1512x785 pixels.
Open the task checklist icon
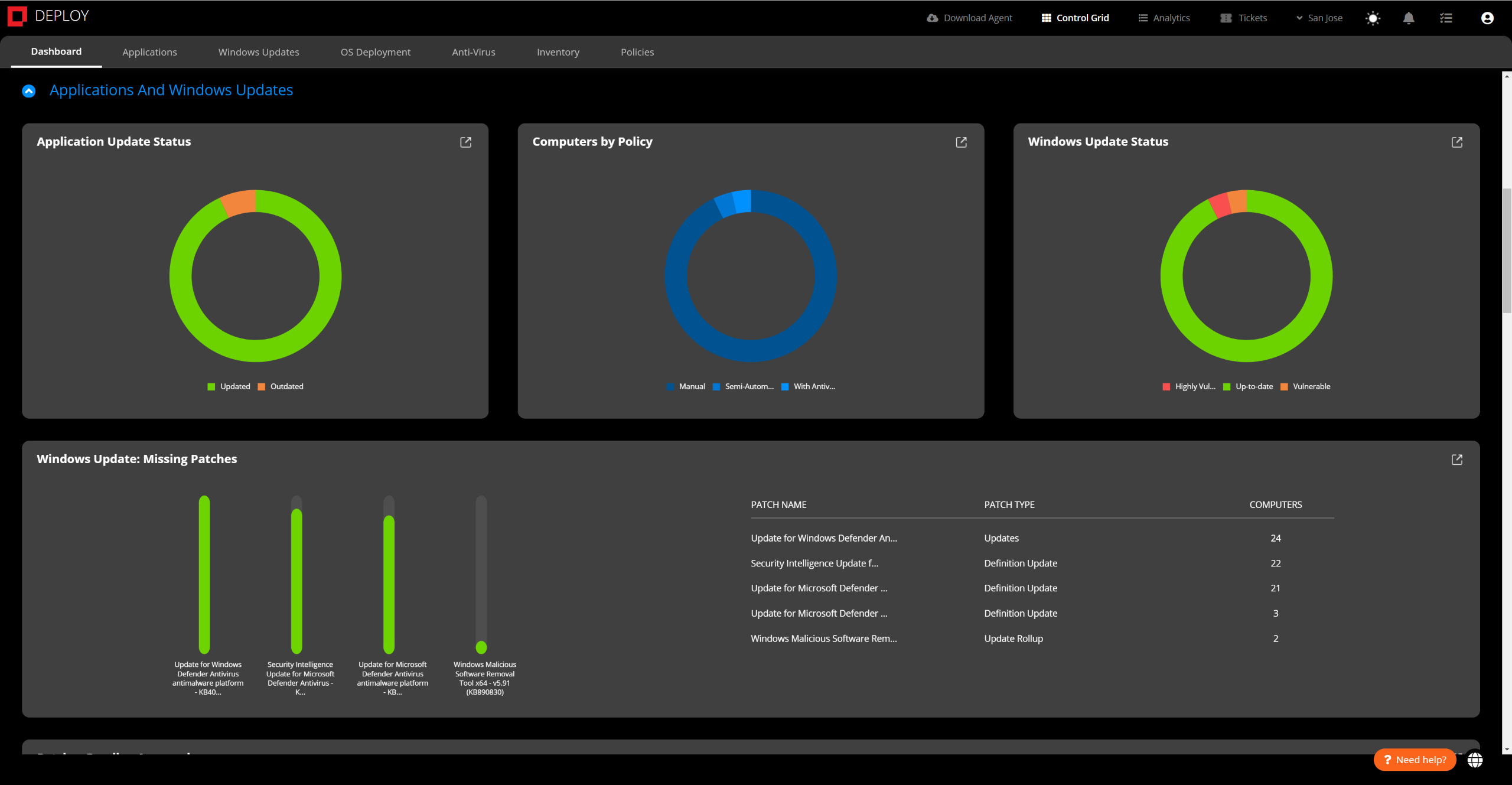click(x=1446, y=18)
